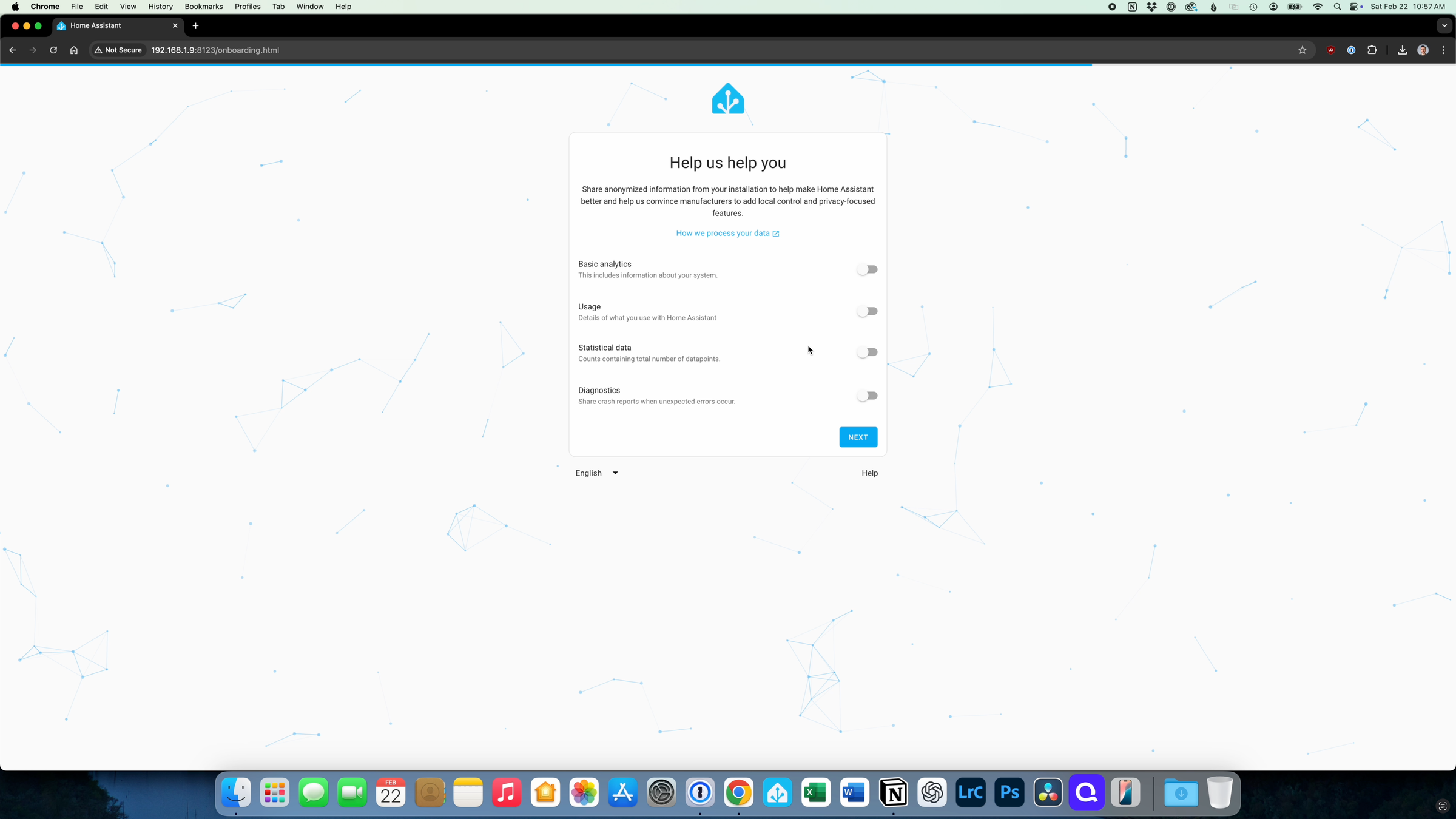Viewport: 1456px width, 819px height.
Task: Open the Chrome three-dot browser menu
Action: click(1444, 50)
